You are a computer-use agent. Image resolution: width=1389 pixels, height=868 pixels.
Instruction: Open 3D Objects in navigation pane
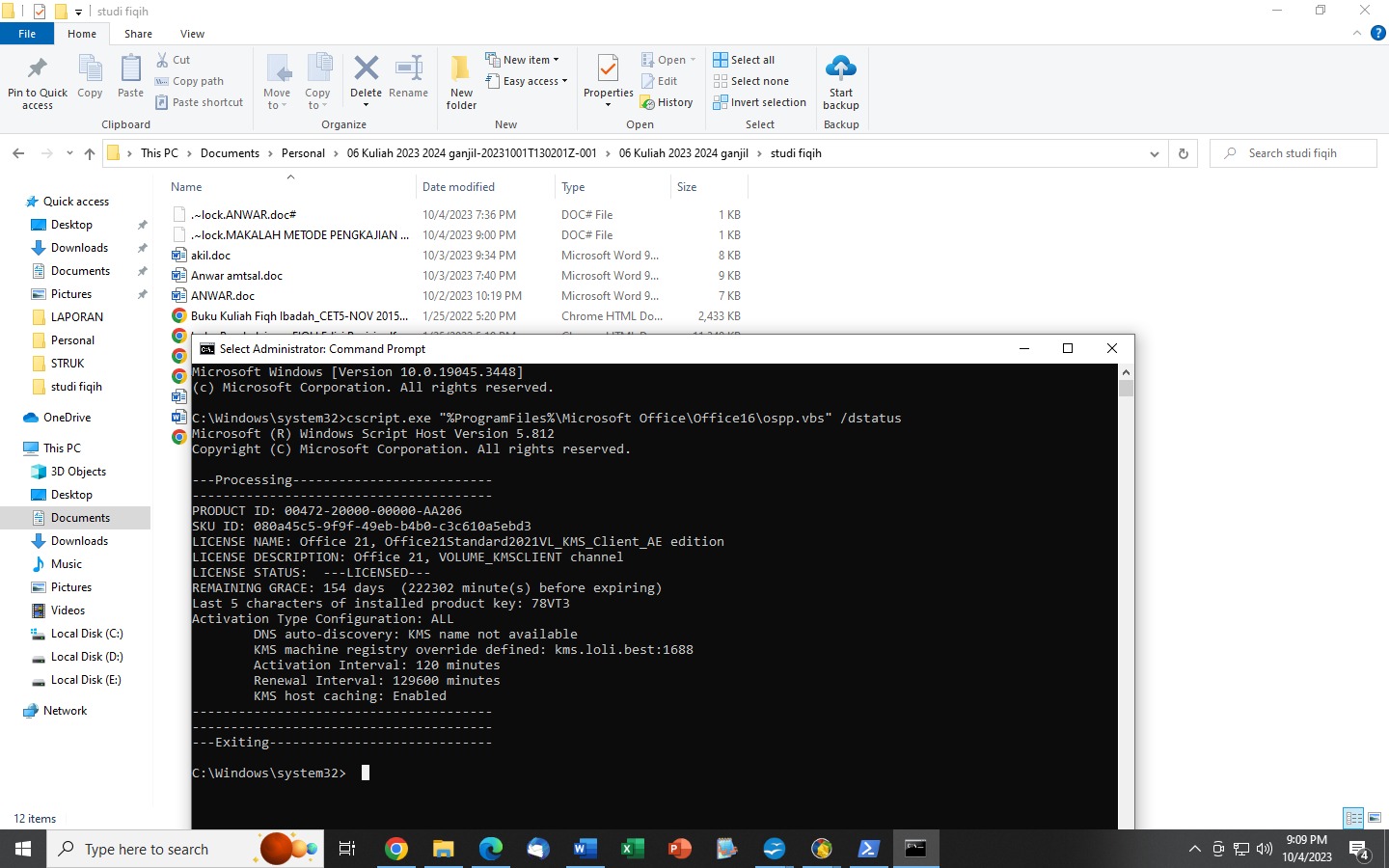click(x=78, y=472)
